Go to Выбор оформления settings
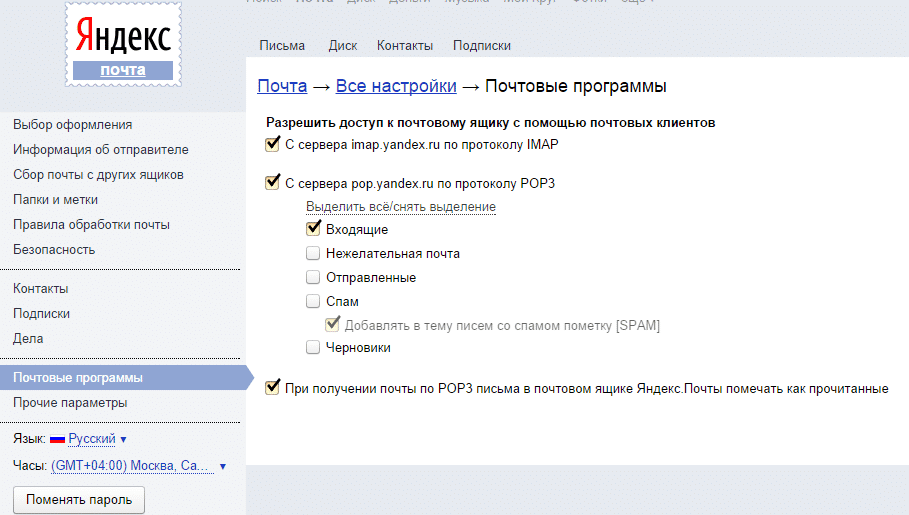909x515 pixels. (x=72, y=125)
